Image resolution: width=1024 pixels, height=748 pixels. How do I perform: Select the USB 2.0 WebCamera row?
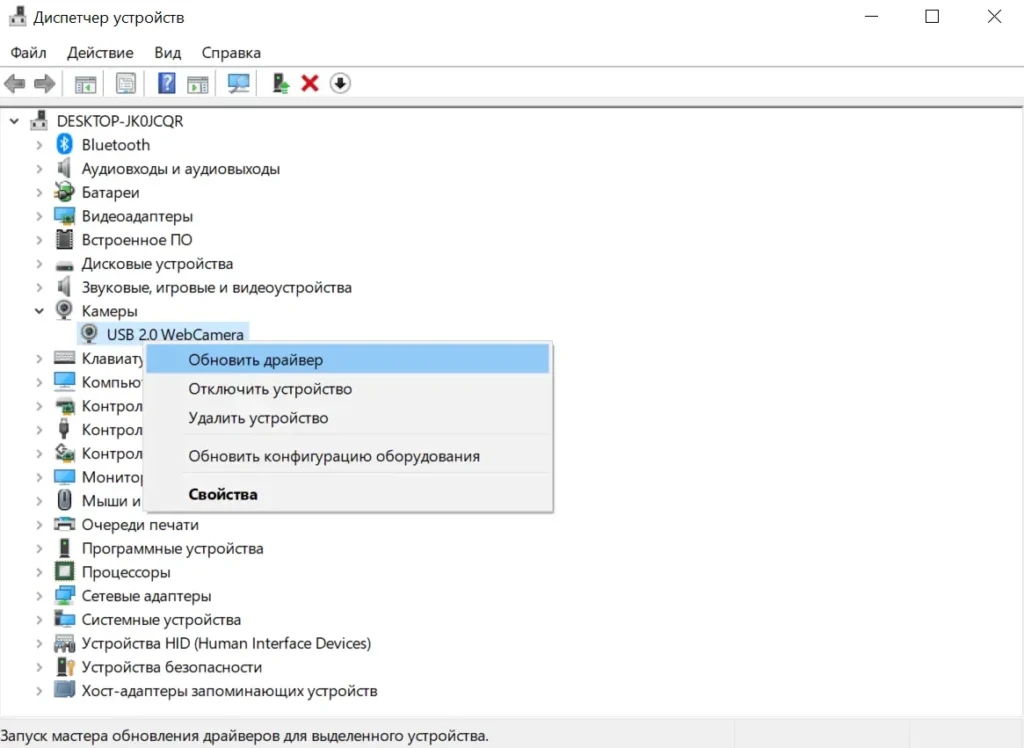[163, 334]
